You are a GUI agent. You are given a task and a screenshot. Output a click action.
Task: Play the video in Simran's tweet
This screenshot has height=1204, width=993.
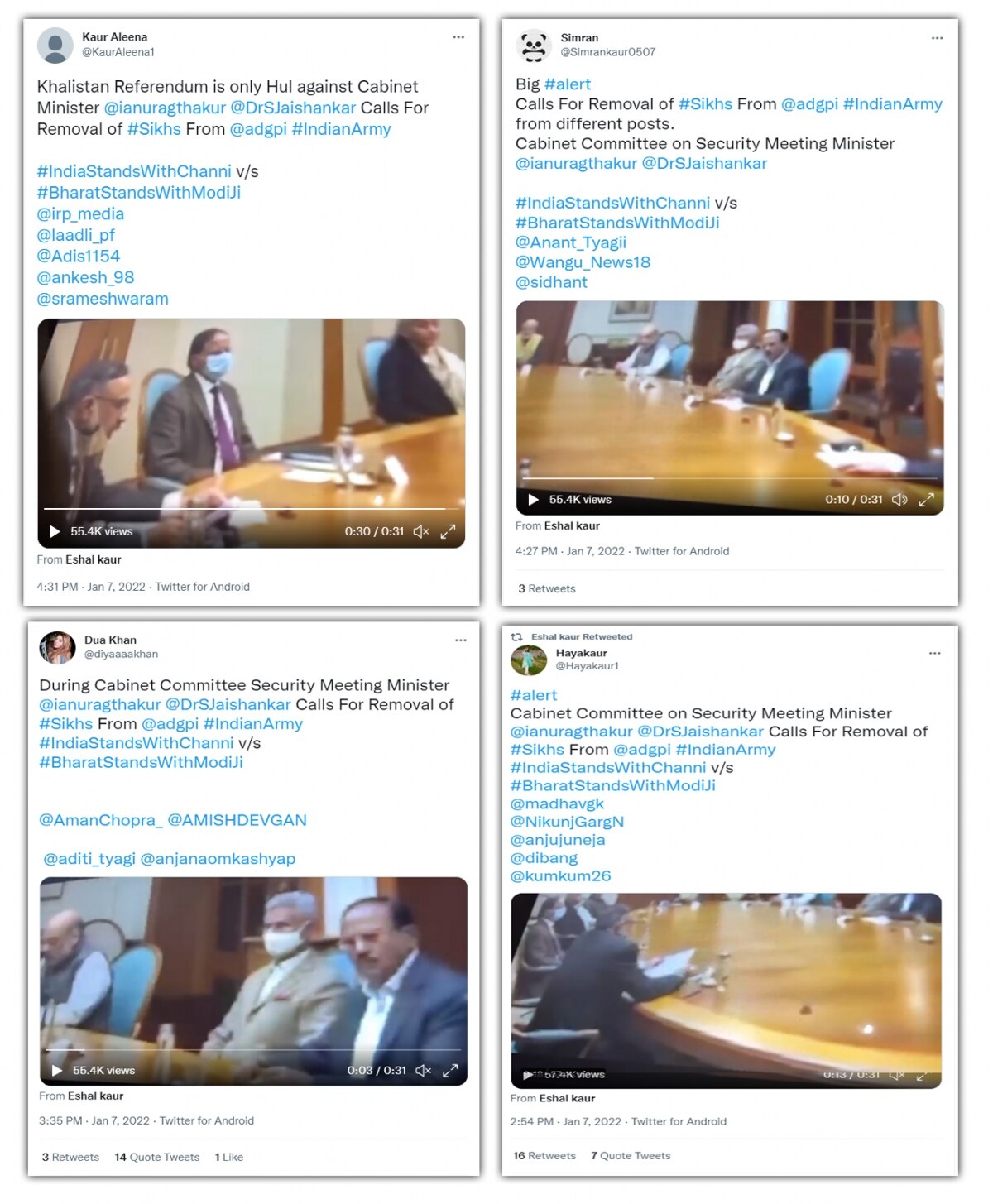(x=533, y=500)
